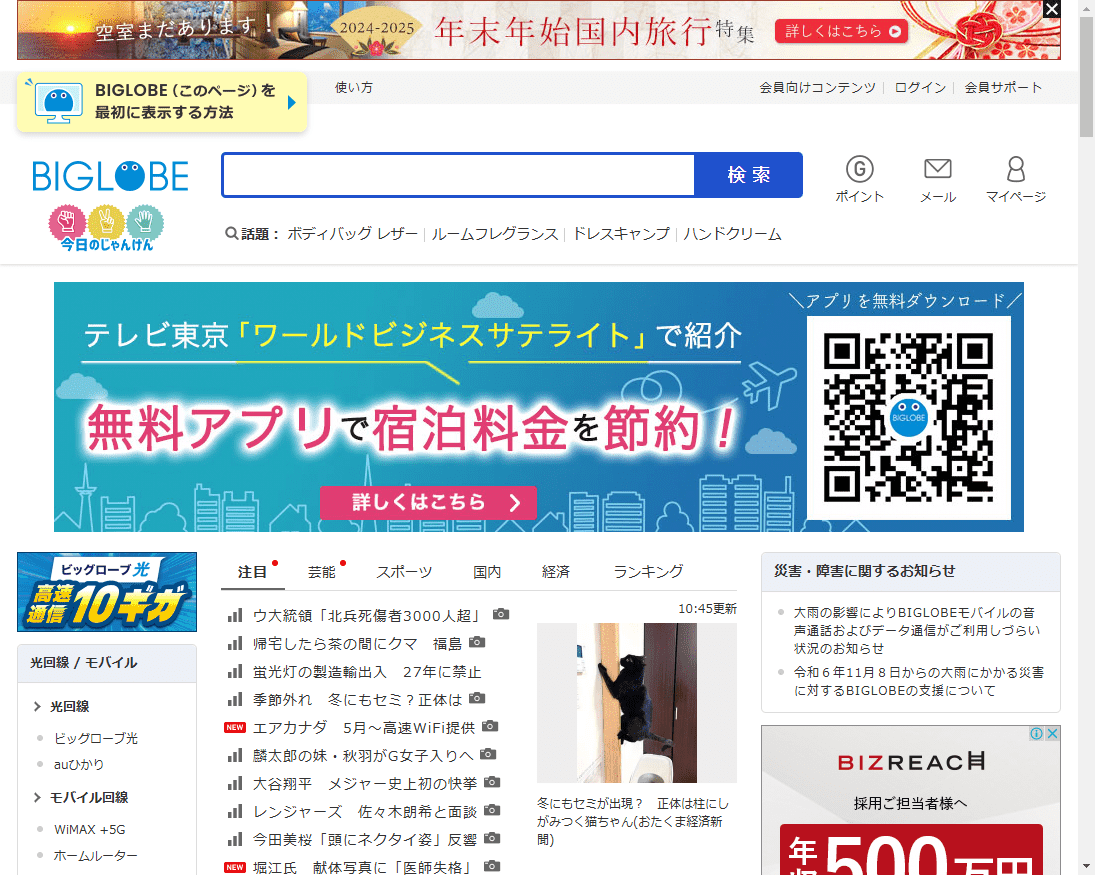The height and width of the screenshot is (875, 1095).
Task: Click the app download QR code
Action: coord(909,418)
